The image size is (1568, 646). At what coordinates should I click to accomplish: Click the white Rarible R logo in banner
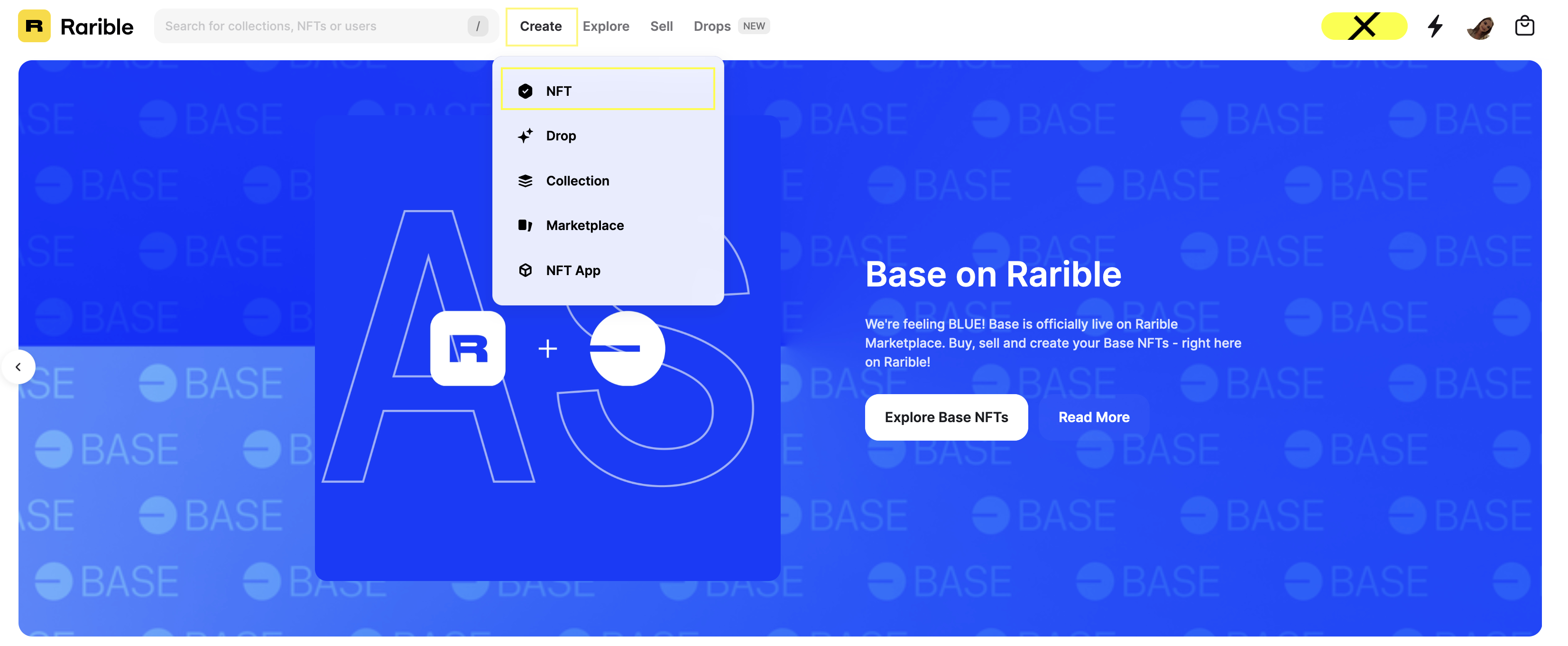(468, 348)
